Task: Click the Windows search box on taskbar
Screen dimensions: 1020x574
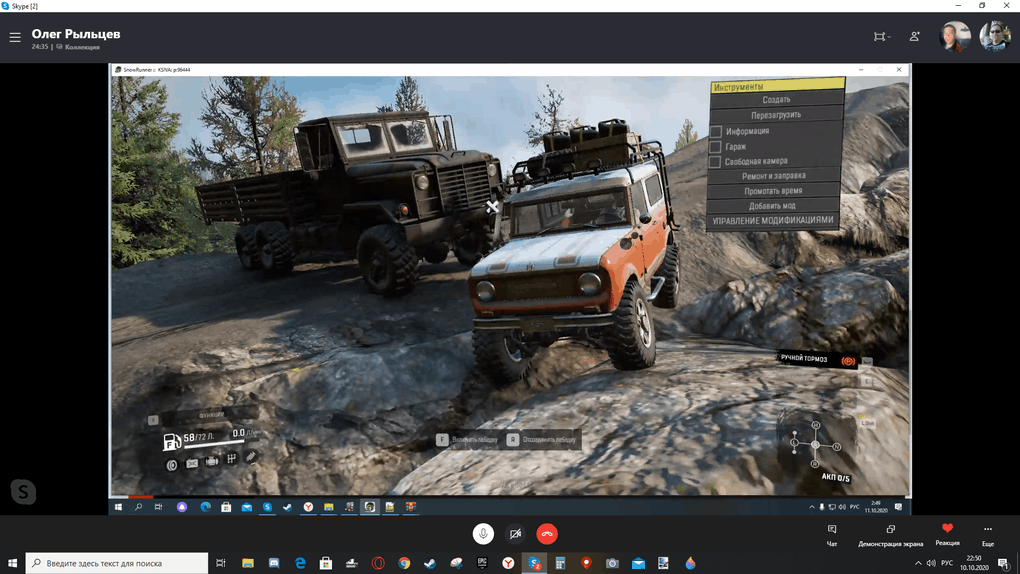Action: (117, 563)
